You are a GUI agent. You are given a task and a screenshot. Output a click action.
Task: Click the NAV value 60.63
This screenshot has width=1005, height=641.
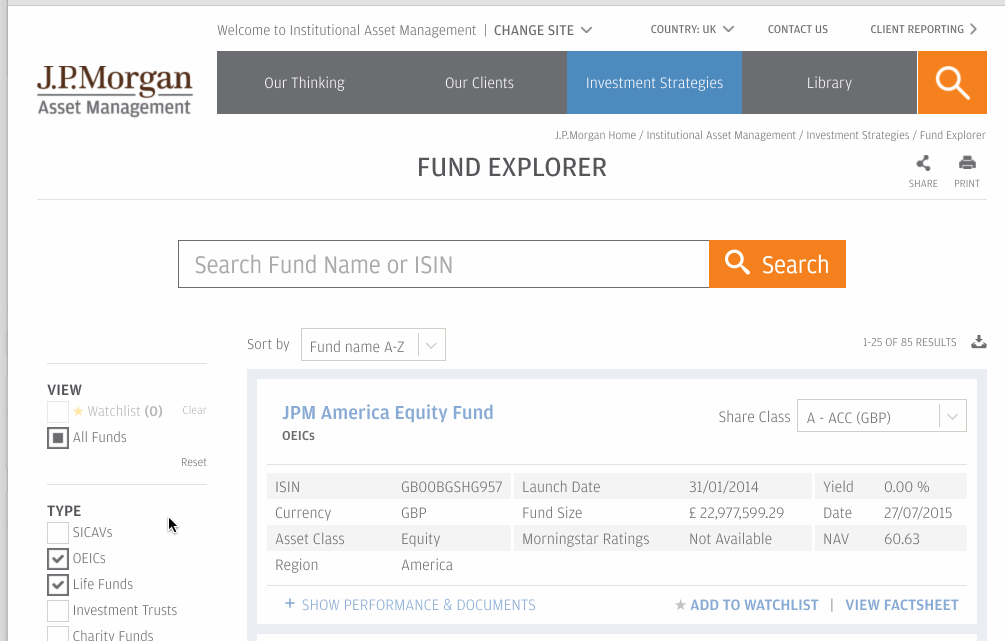902,539
